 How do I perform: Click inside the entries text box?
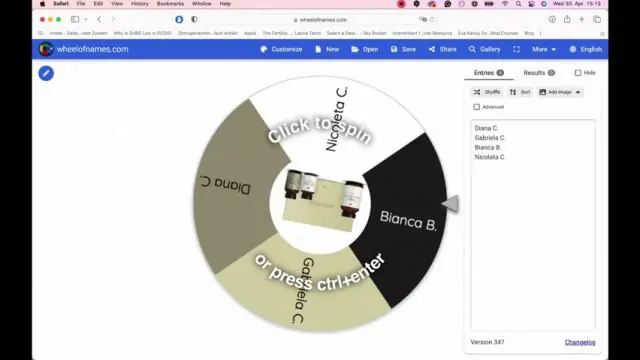533,224
